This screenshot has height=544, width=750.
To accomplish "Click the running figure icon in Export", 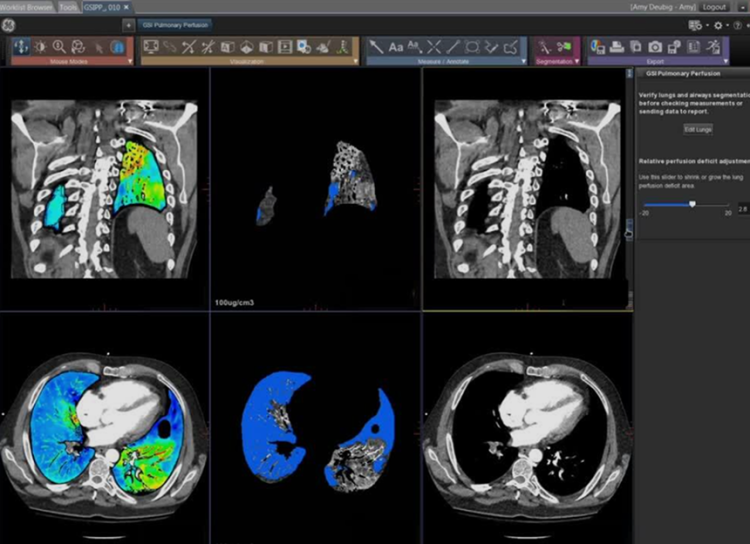I will (x=714, y=47).
